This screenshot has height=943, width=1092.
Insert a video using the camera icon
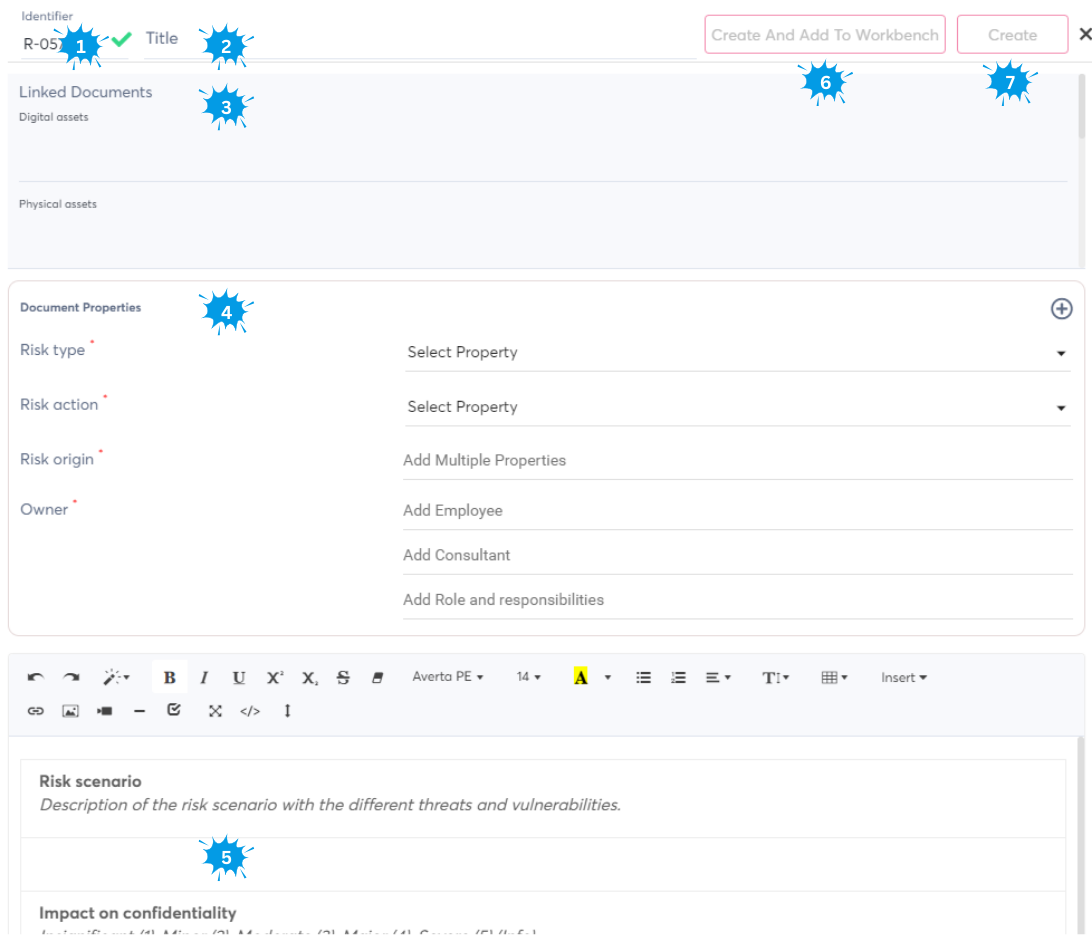coord(105,711)
